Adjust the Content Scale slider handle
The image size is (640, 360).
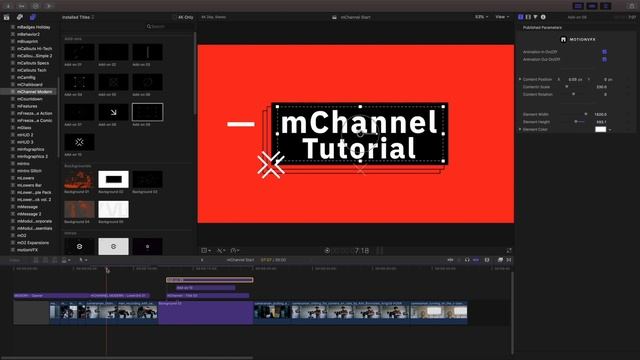pos(567,87)
